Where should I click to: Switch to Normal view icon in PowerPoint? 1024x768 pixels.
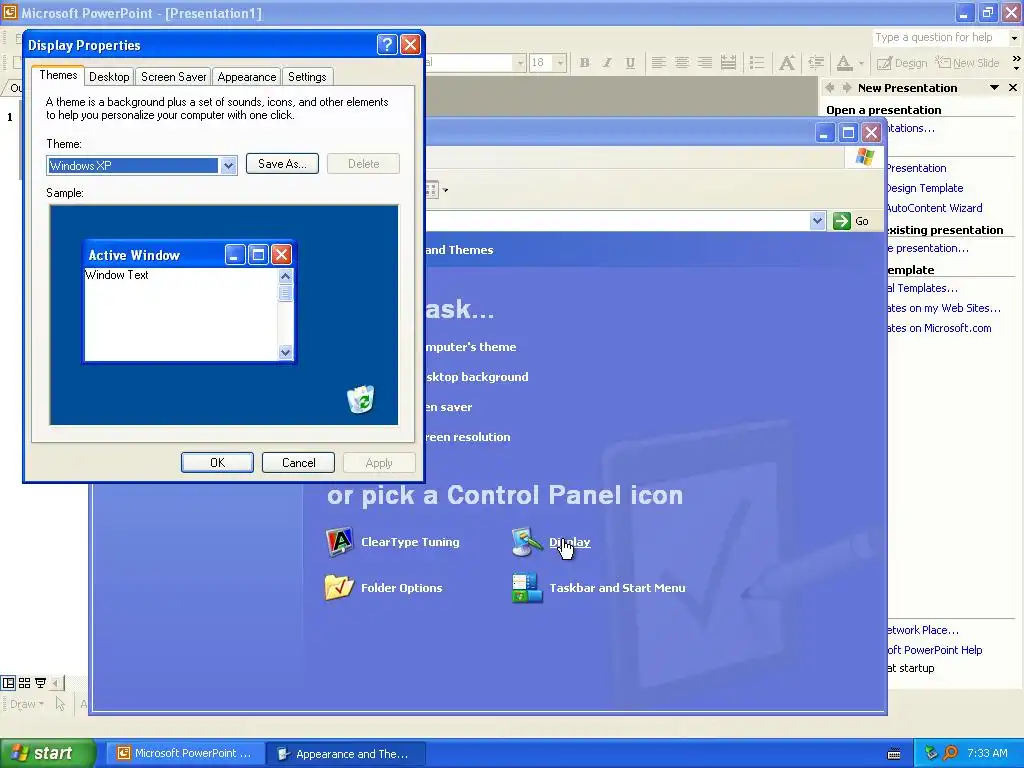coord(8,683)
